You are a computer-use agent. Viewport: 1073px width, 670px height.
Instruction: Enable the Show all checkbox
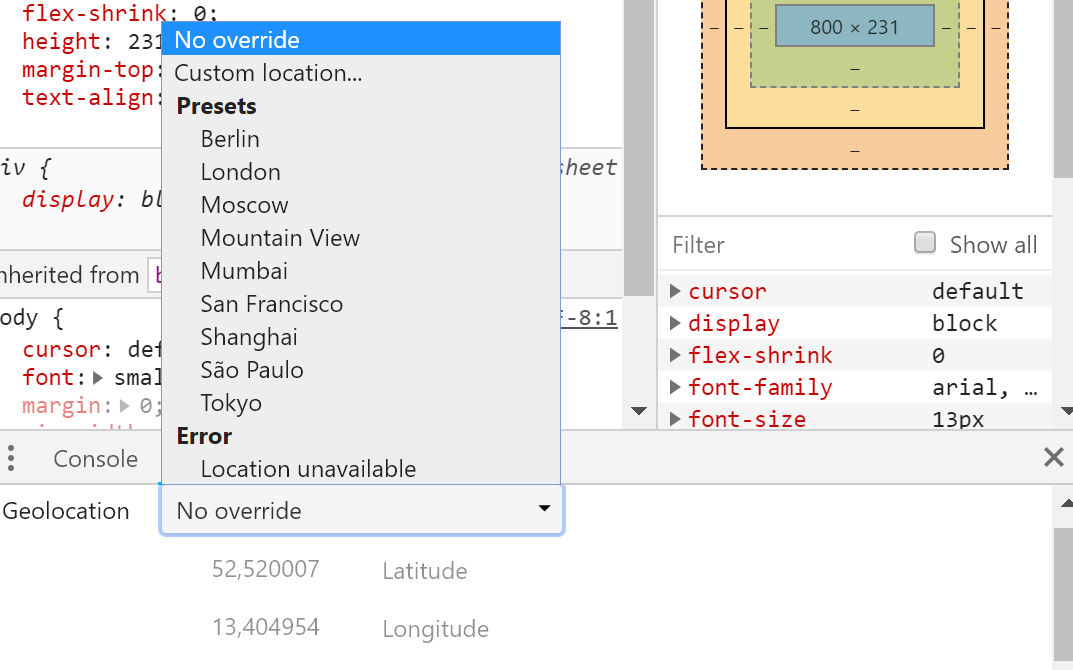point(925,243)
